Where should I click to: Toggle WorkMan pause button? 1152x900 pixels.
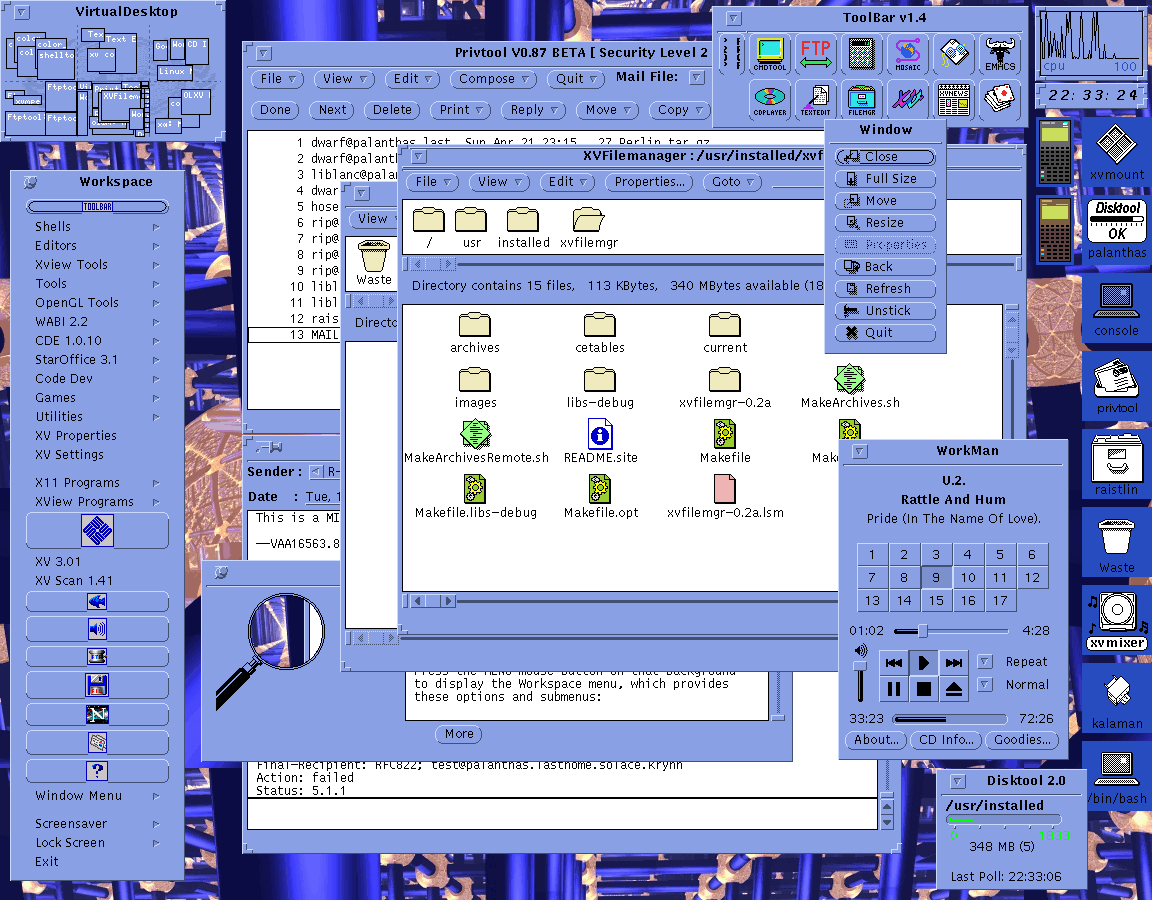(893, 688)
